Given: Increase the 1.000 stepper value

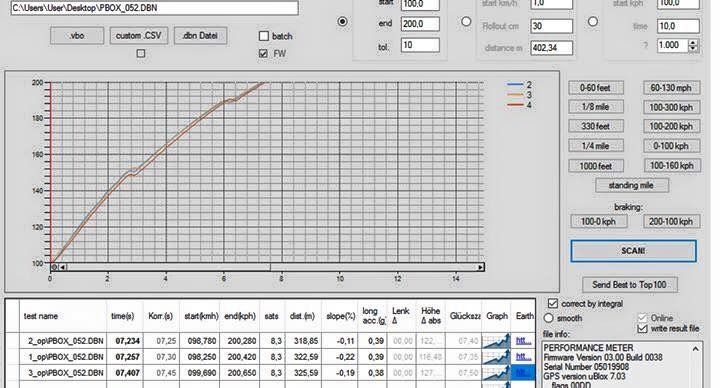Looking at the screenshot, I should click(x=693, y=42).
